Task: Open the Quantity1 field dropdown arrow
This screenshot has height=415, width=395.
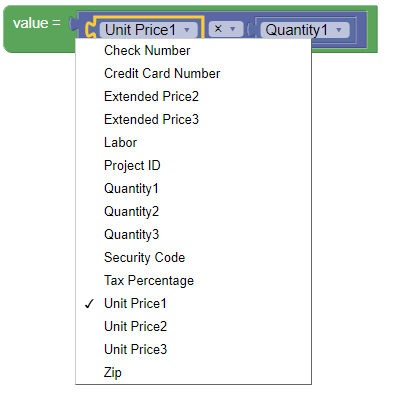Action: 339,30
